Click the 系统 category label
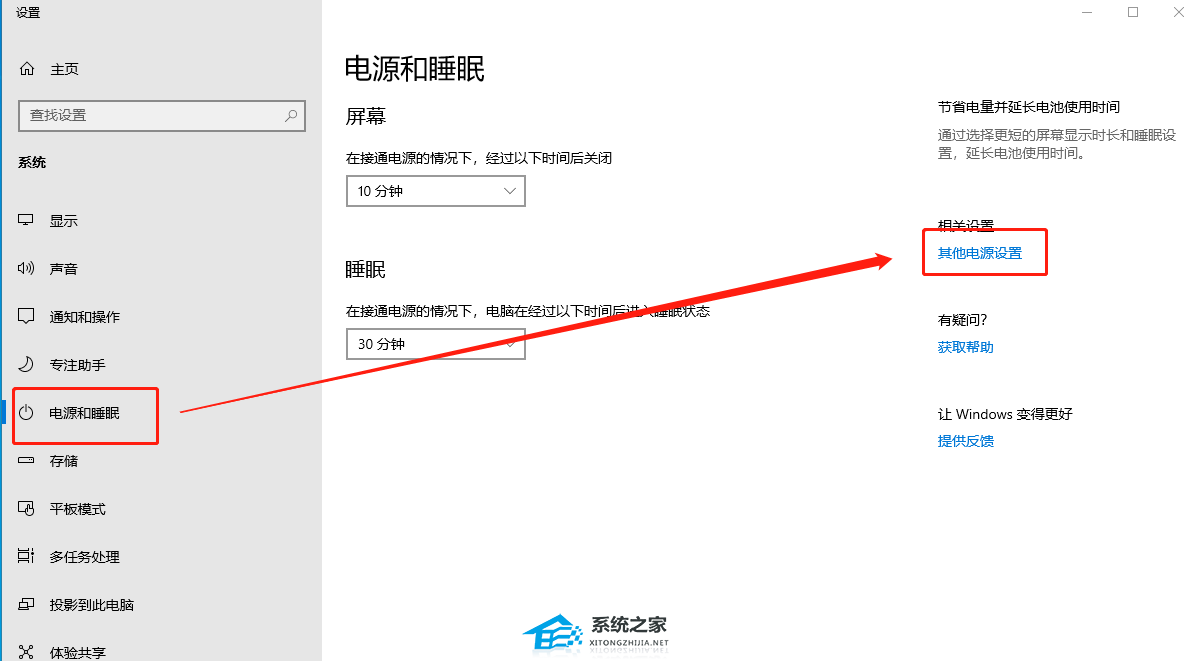1197x661 pixels. [x=32, y=162]
